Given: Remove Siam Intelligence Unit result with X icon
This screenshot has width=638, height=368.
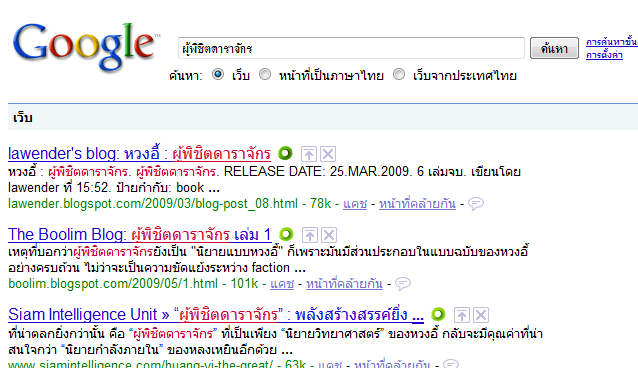Looking at the screenshot, I should [x=481, y=315].
